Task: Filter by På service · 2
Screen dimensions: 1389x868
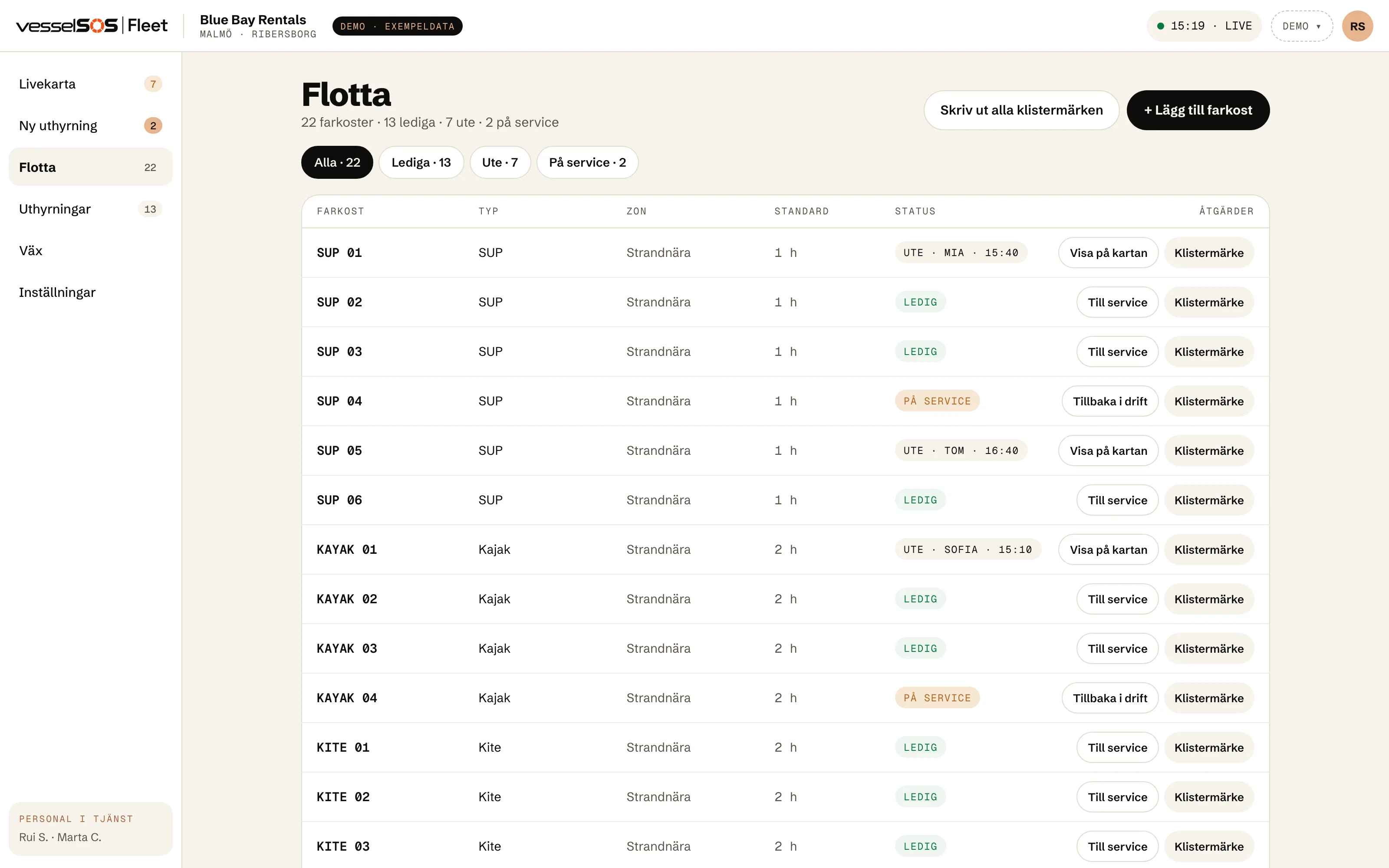Action: pos(587,162)
